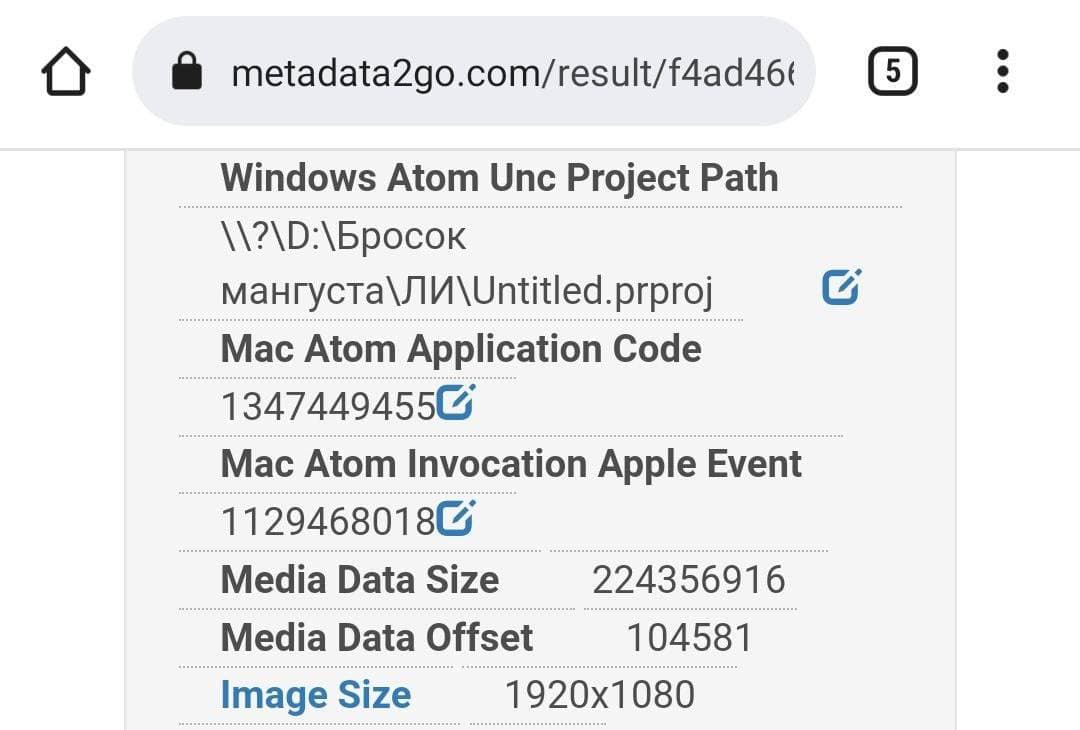1080x730 pixels.
Task: Click the Media Data Size value 224356916
Action: click(x=688, y=580)
